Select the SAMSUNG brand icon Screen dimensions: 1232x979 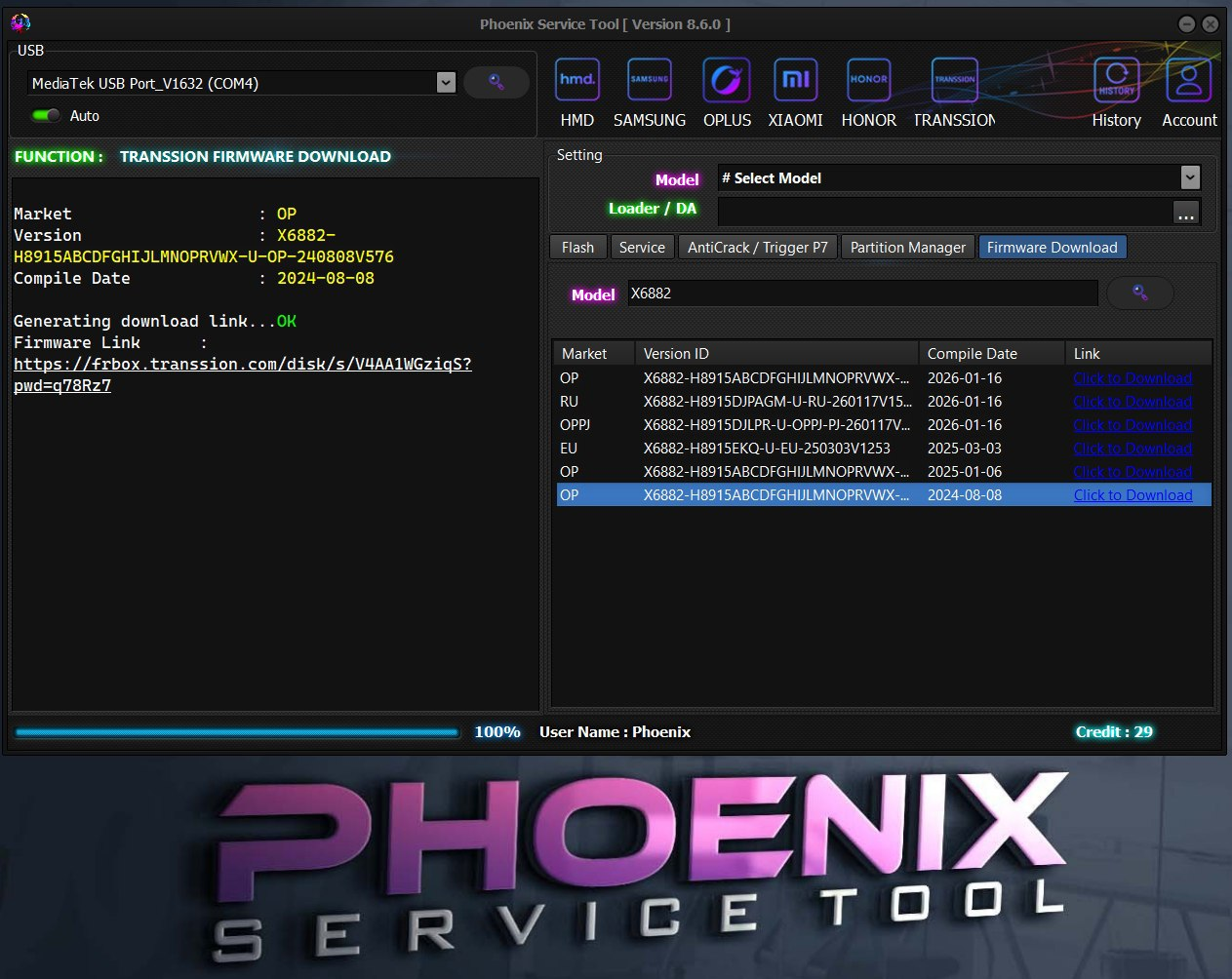[650, 82]
